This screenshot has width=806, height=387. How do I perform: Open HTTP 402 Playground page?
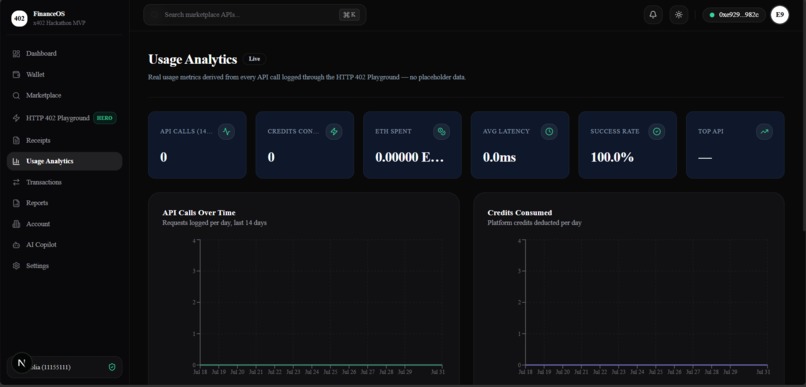tap(64, 118)
